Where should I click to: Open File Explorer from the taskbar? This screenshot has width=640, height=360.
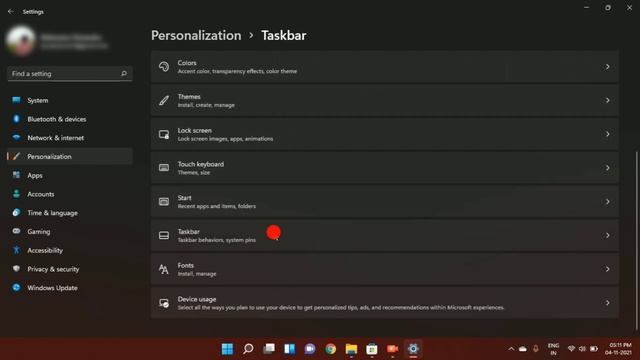click(x=351, y=349)
